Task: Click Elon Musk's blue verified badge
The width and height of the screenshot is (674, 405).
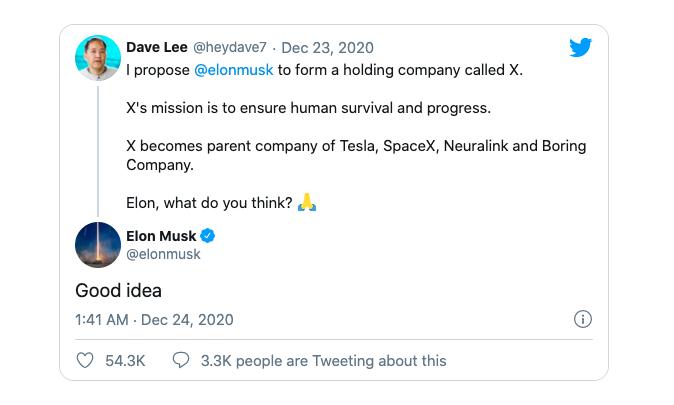Action: tap(209, 236)
